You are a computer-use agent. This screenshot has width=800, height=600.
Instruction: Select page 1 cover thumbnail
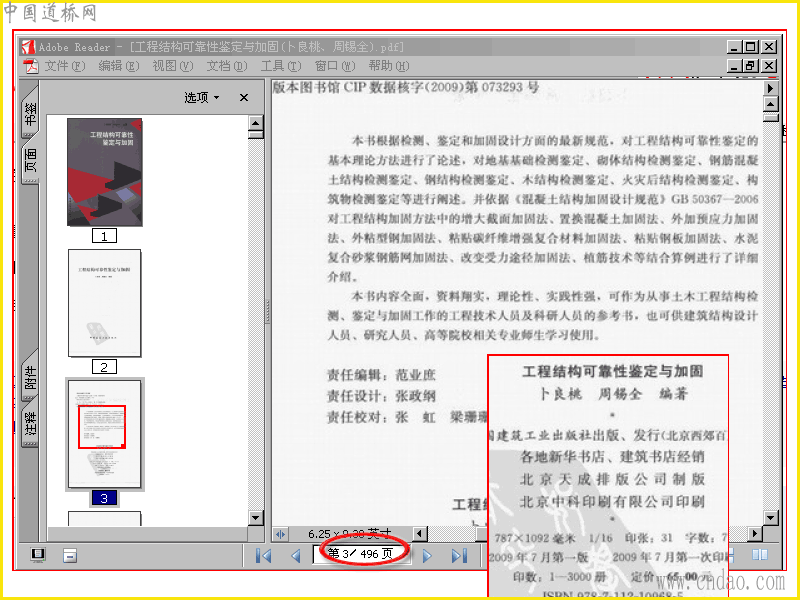[x=105, y=172]
